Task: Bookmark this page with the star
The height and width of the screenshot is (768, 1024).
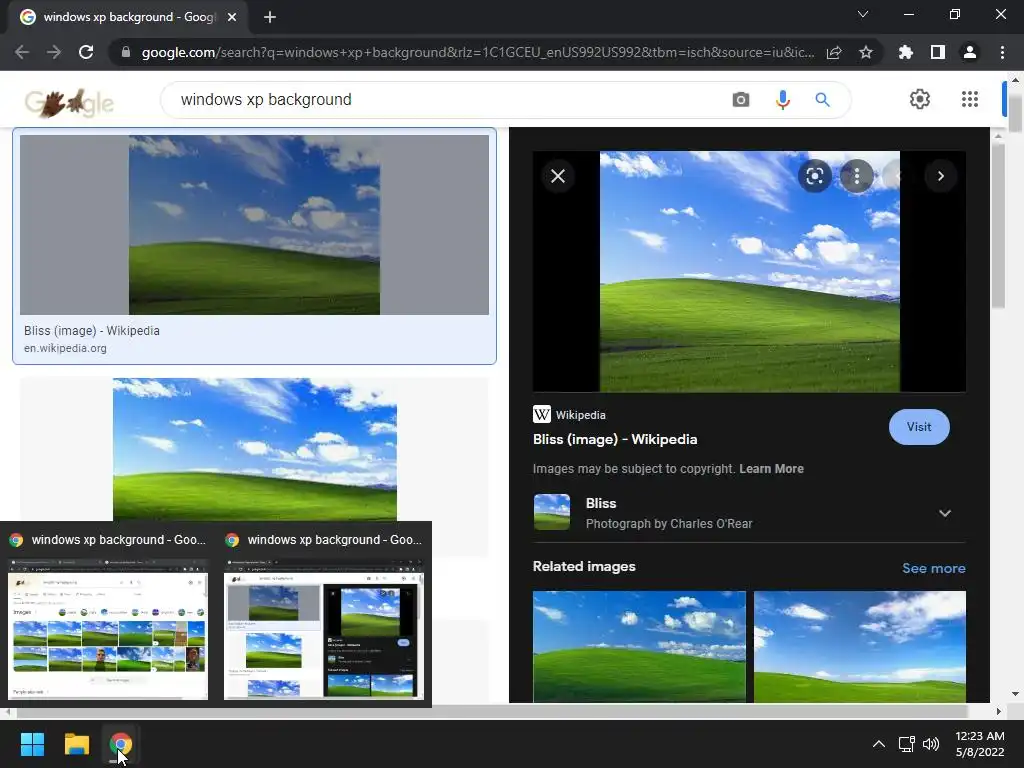Action: point(866,52)
